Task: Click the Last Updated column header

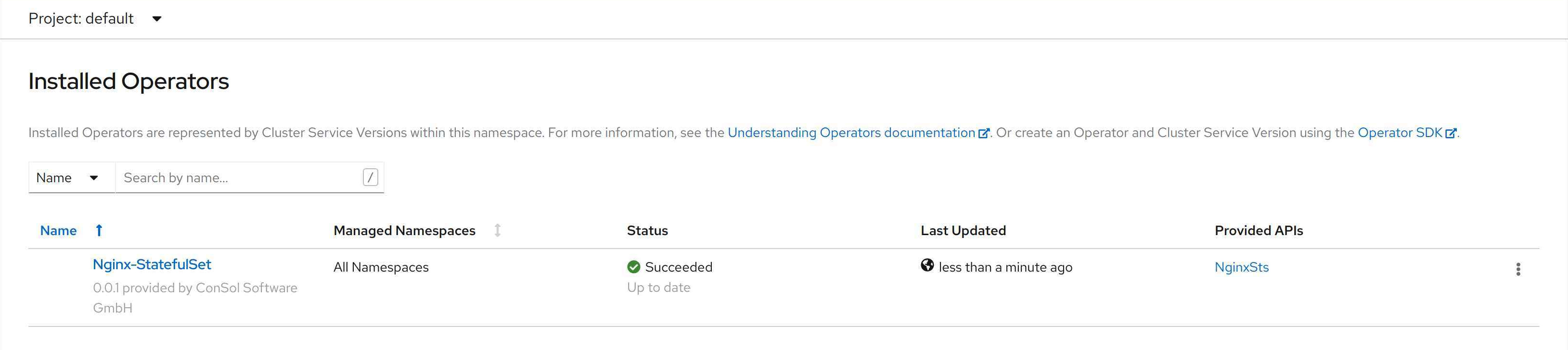Action: tap(963, 231)
